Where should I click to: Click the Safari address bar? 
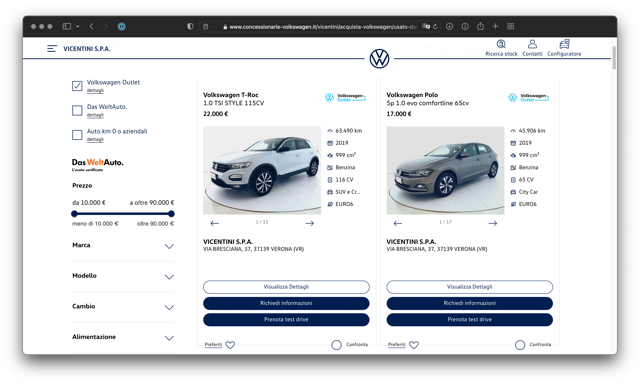click(320, 27)
